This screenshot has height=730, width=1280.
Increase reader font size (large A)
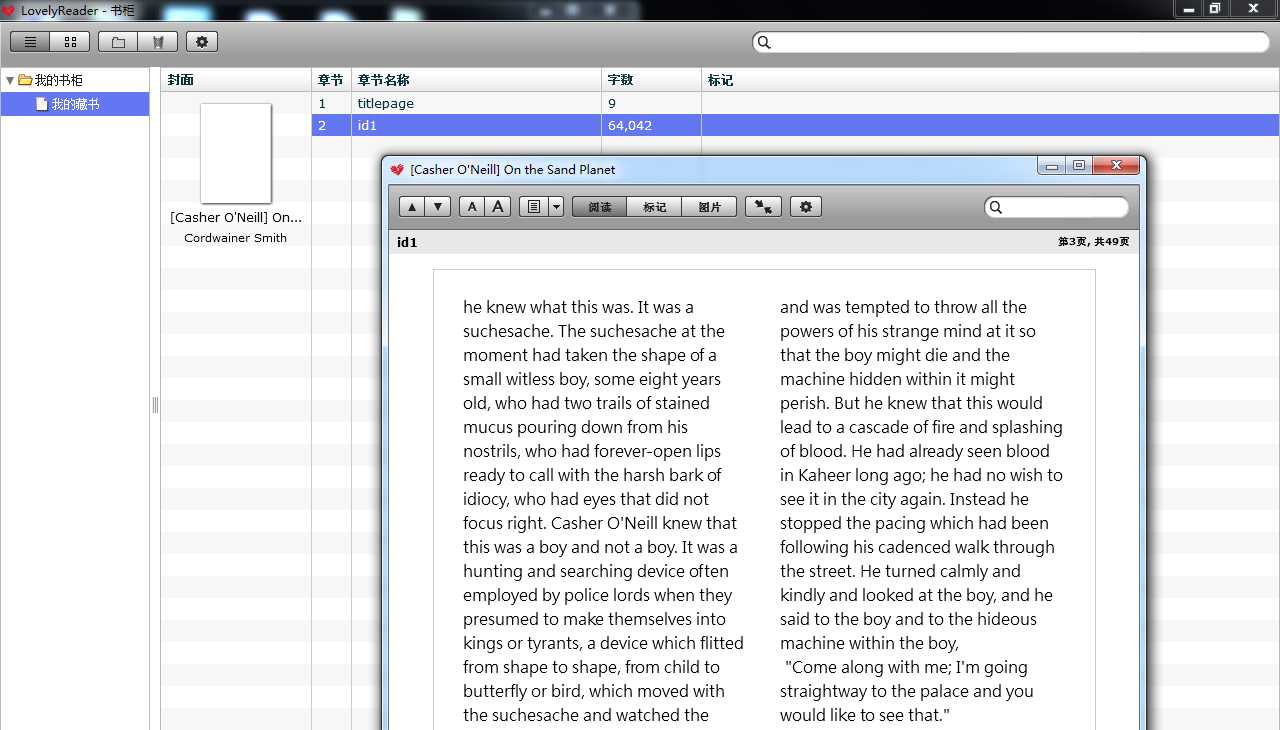[x=498, y=207]
